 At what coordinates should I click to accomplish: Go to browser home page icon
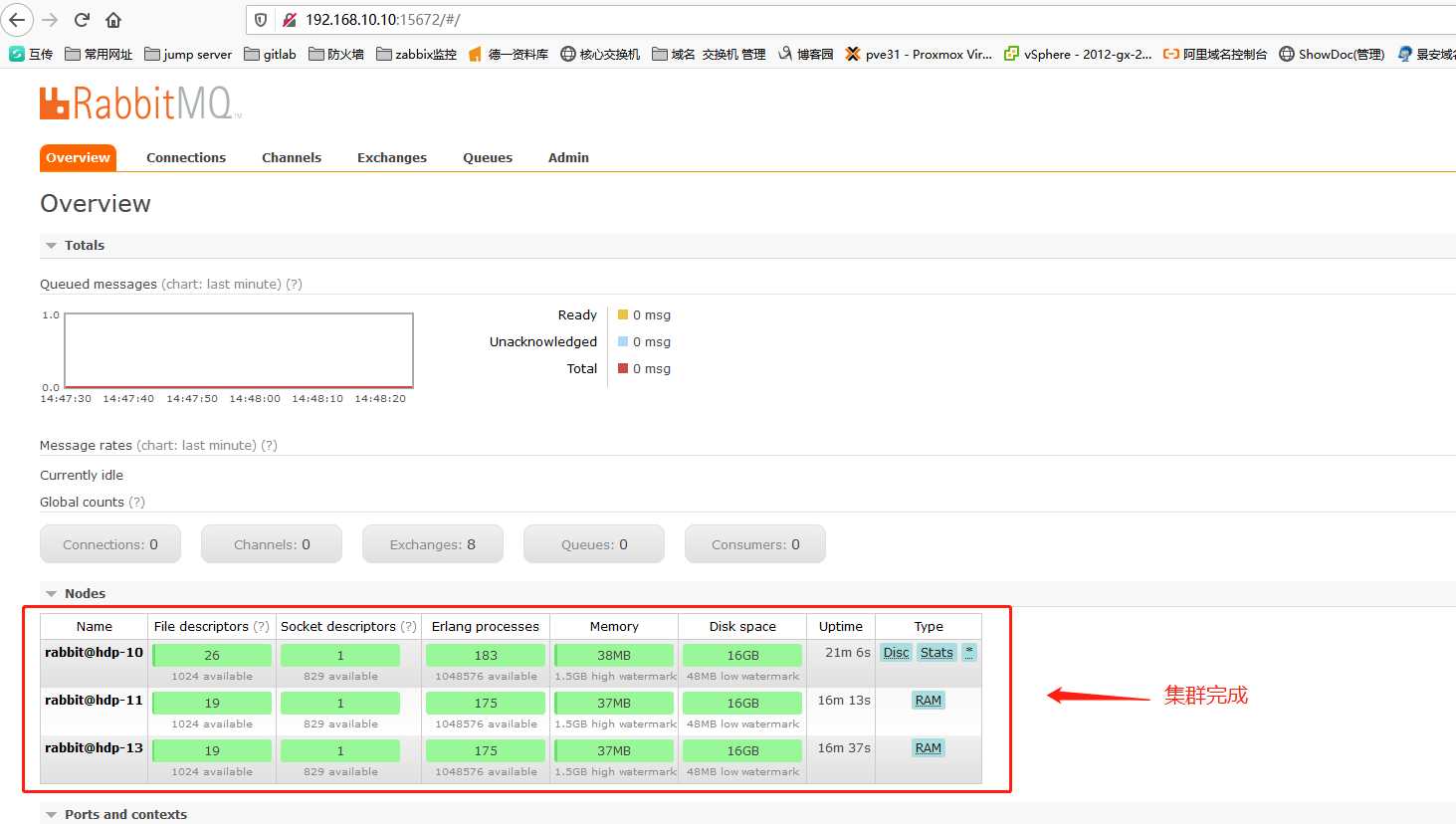point(113,20)
